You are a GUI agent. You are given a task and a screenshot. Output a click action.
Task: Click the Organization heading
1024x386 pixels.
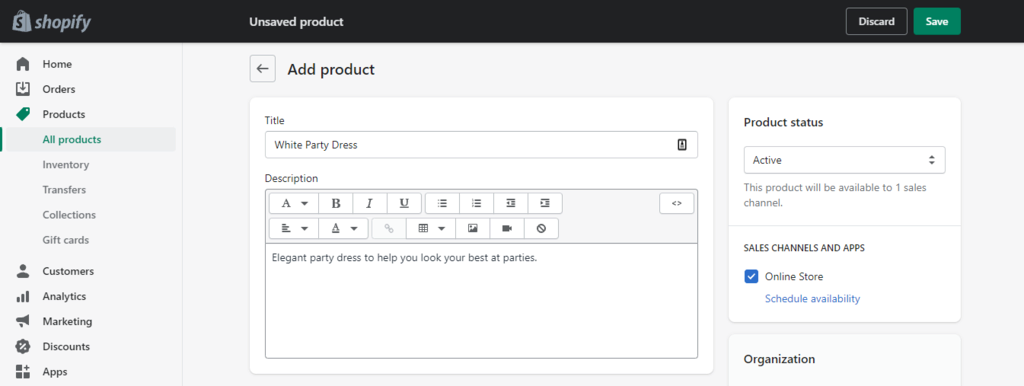779,359
